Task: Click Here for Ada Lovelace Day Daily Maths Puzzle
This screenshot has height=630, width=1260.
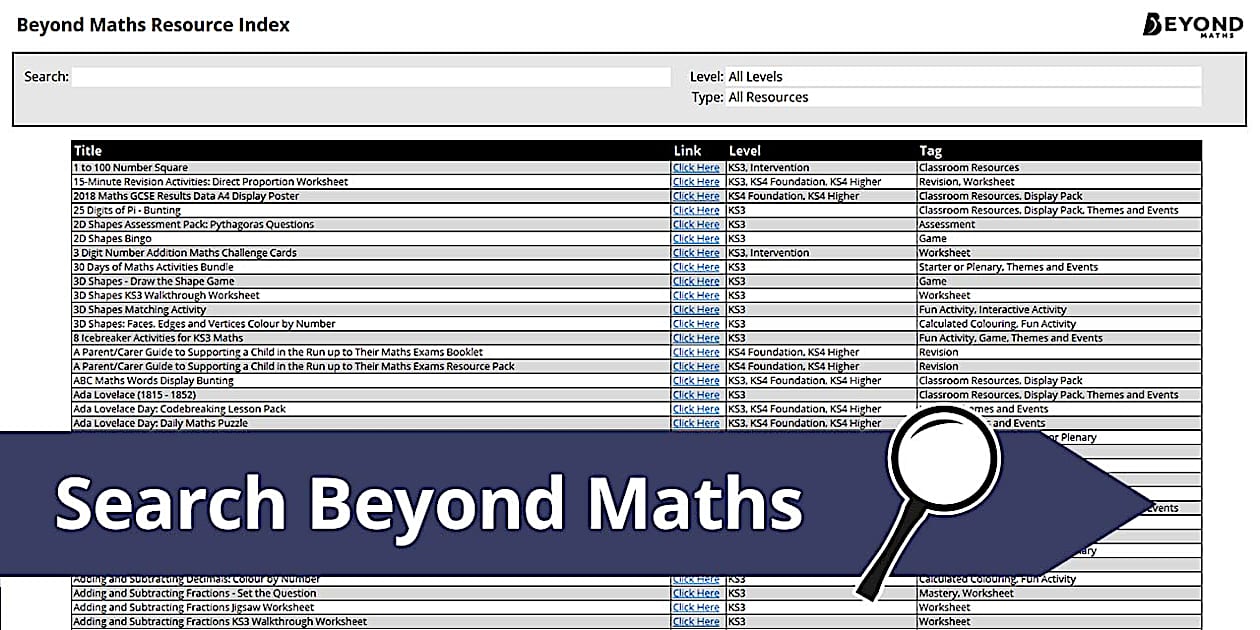Action: pos(696,423)
